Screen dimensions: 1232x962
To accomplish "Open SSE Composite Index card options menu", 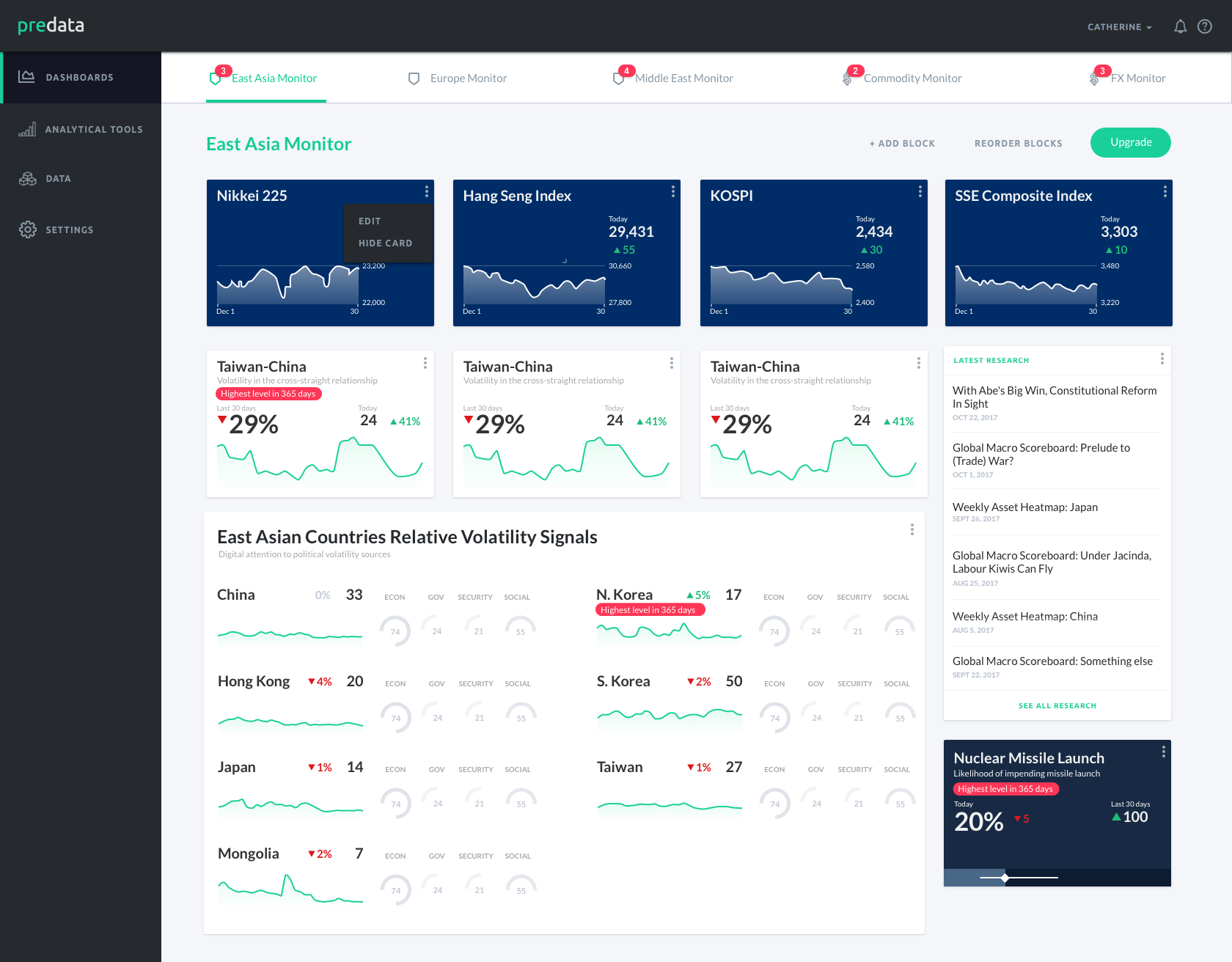I will tap(1165, 191).
